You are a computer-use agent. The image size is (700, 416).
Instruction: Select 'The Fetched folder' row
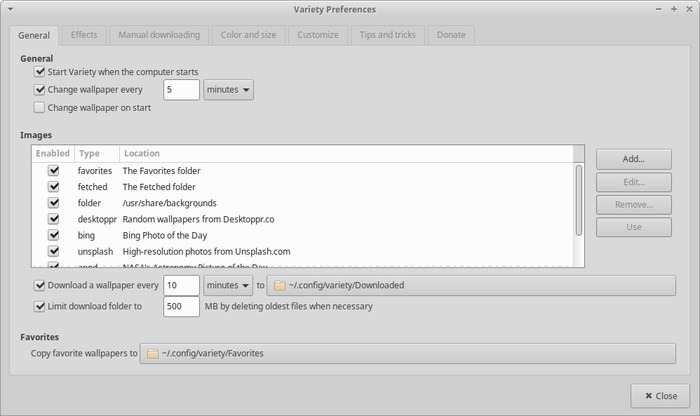(303, 187)
